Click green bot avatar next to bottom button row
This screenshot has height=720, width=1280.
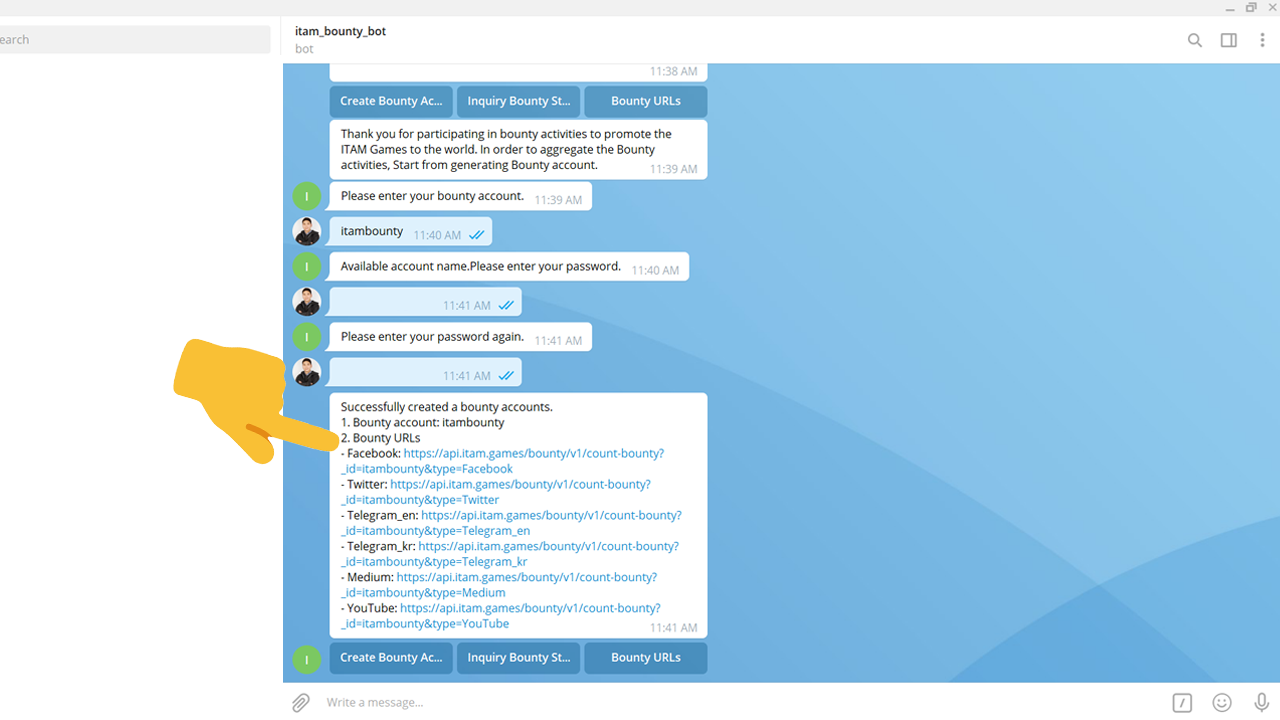[307, 659]
